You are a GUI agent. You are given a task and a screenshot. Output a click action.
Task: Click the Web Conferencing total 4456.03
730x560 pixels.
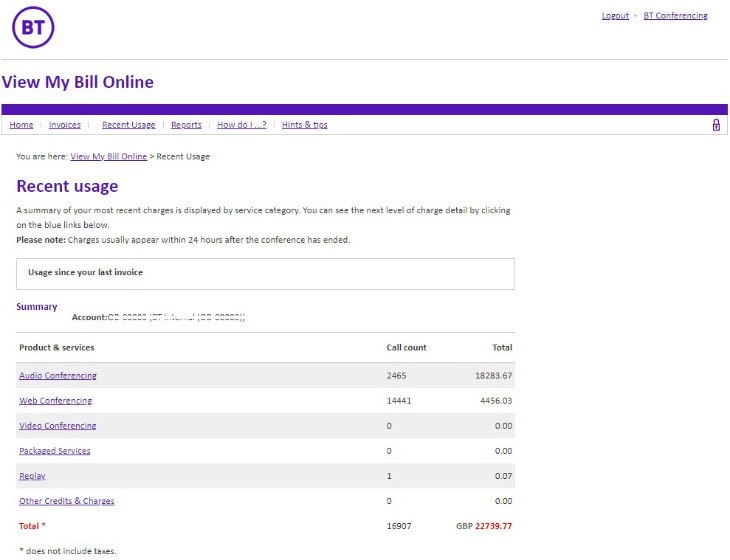click(496, 401)
